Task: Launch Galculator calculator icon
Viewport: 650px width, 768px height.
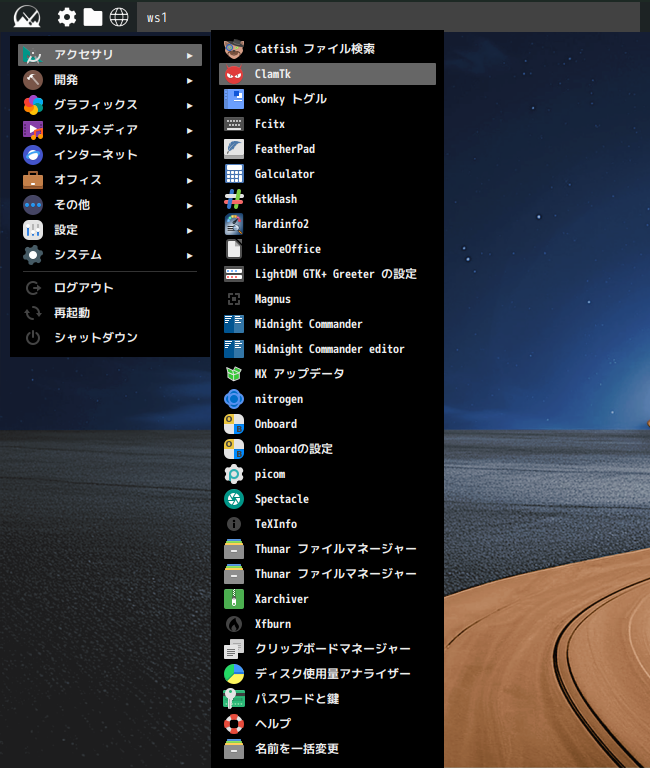Action: 234,174
